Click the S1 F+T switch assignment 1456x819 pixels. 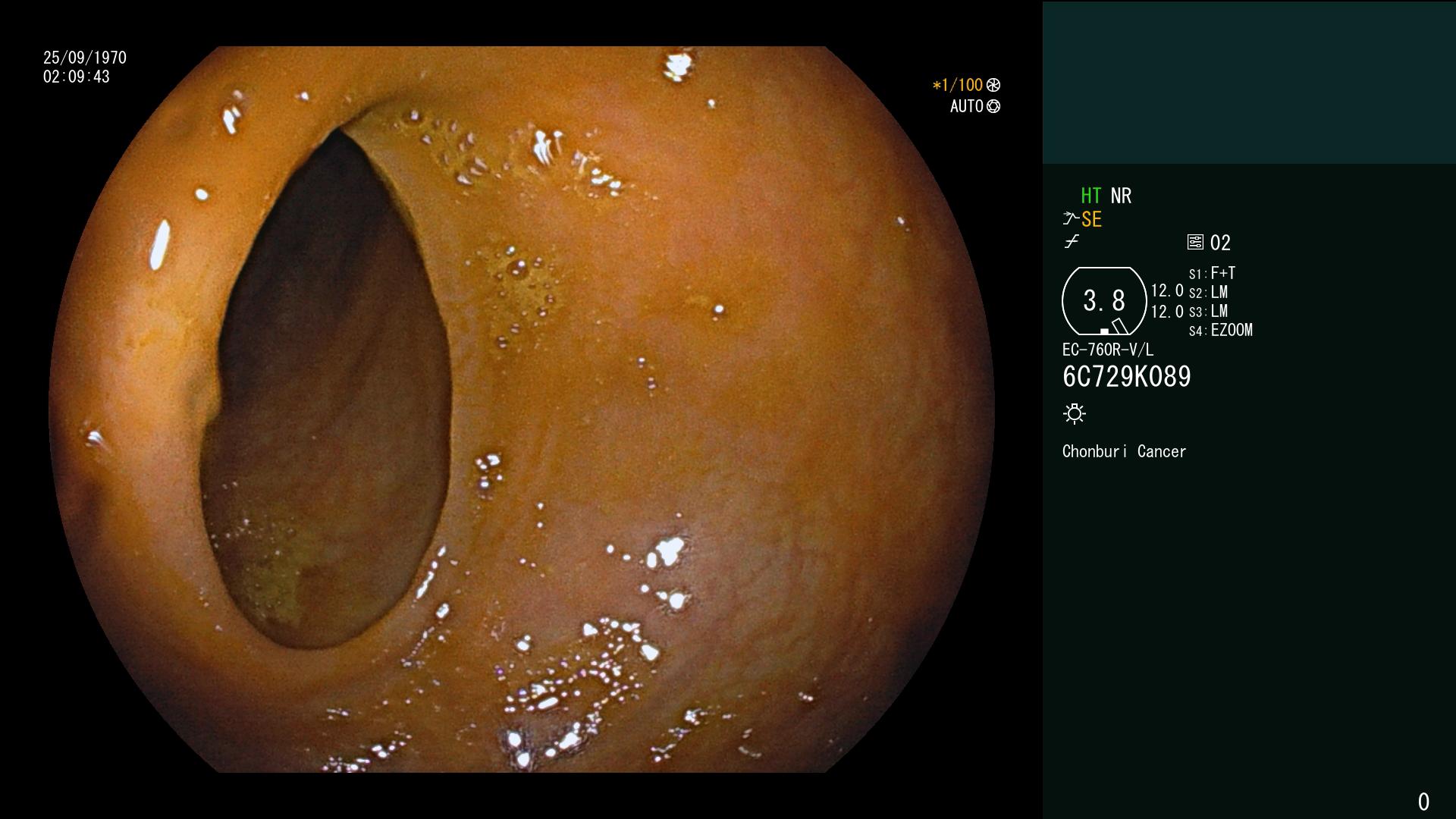pyautogui.click(x=1213, y=273)
